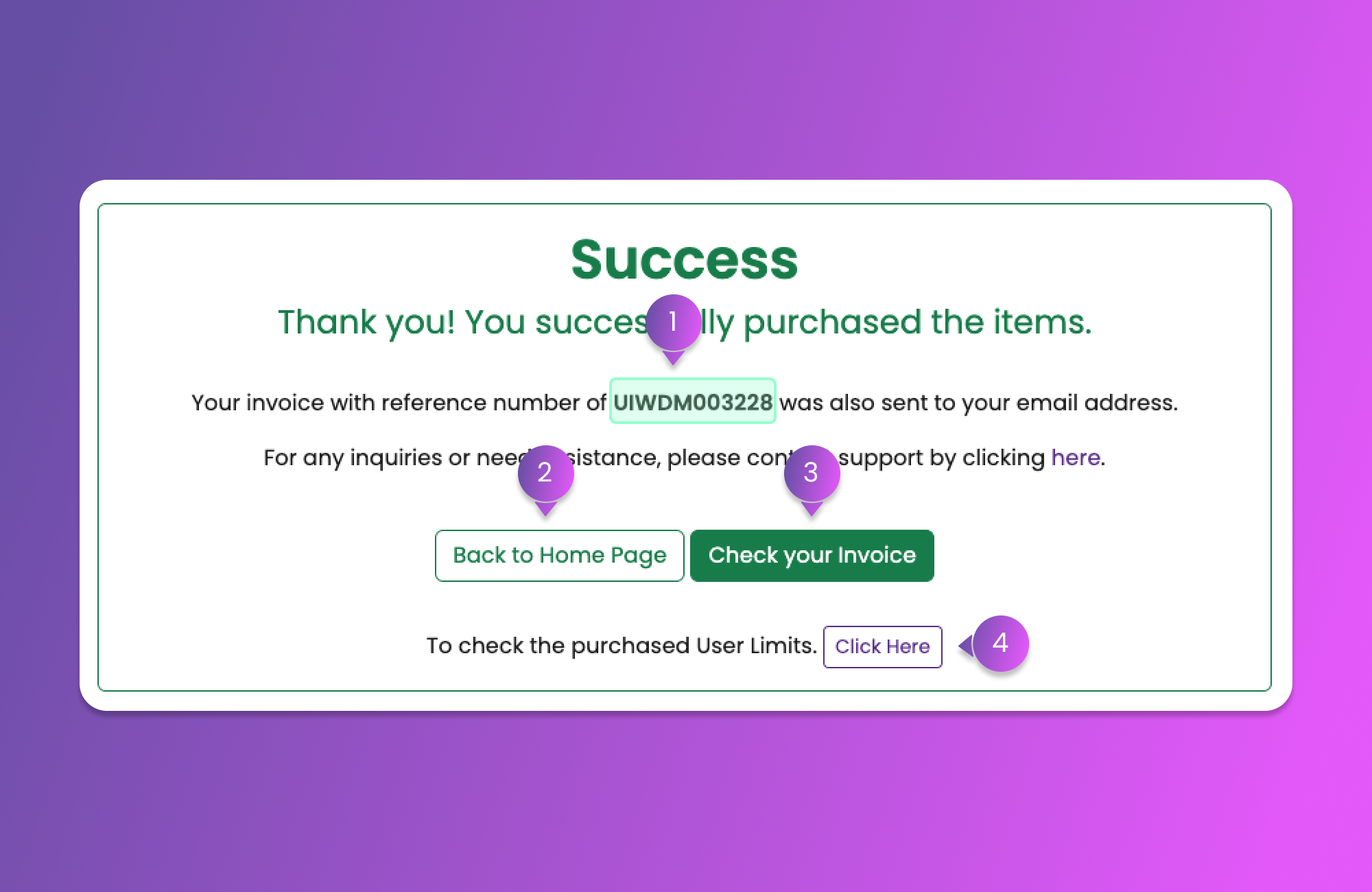Click the 'For any inquiries' text

(x=352, y=458)
